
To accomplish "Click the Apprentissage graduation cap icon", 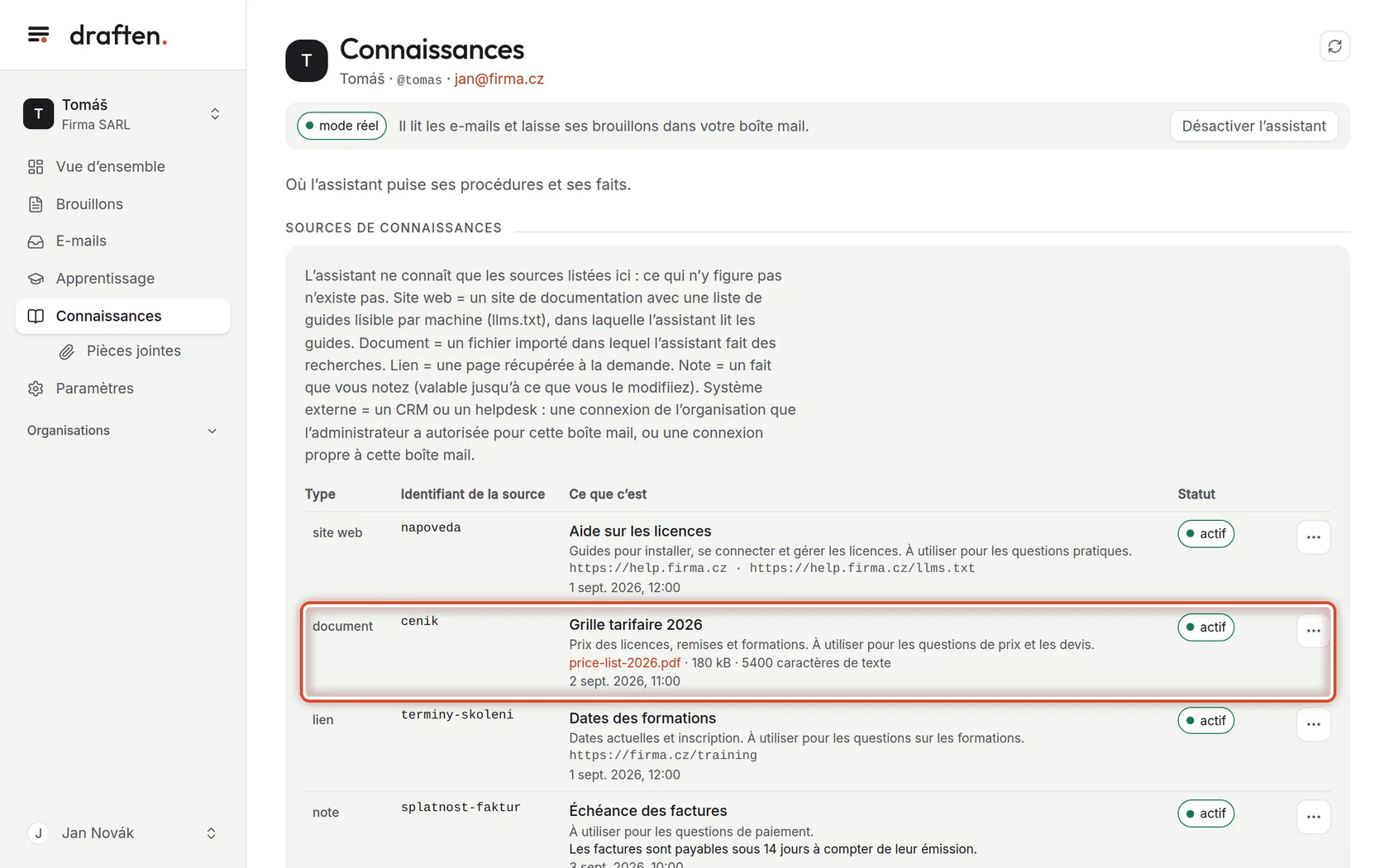I will pyautogui.click(x=36, y=279).
